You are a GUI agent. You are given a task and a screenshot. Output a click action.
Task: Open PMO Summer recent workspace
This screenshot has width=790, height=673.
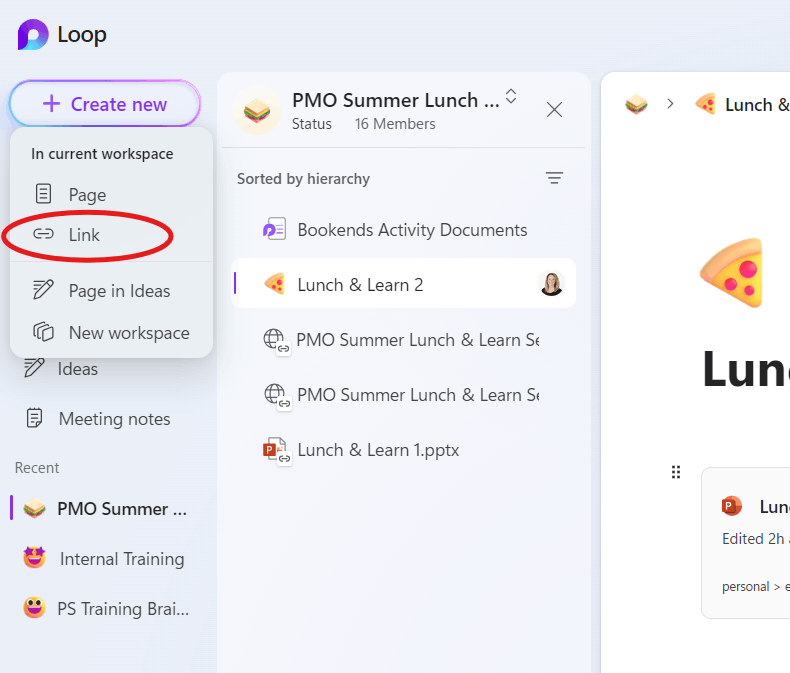point(105,508)
